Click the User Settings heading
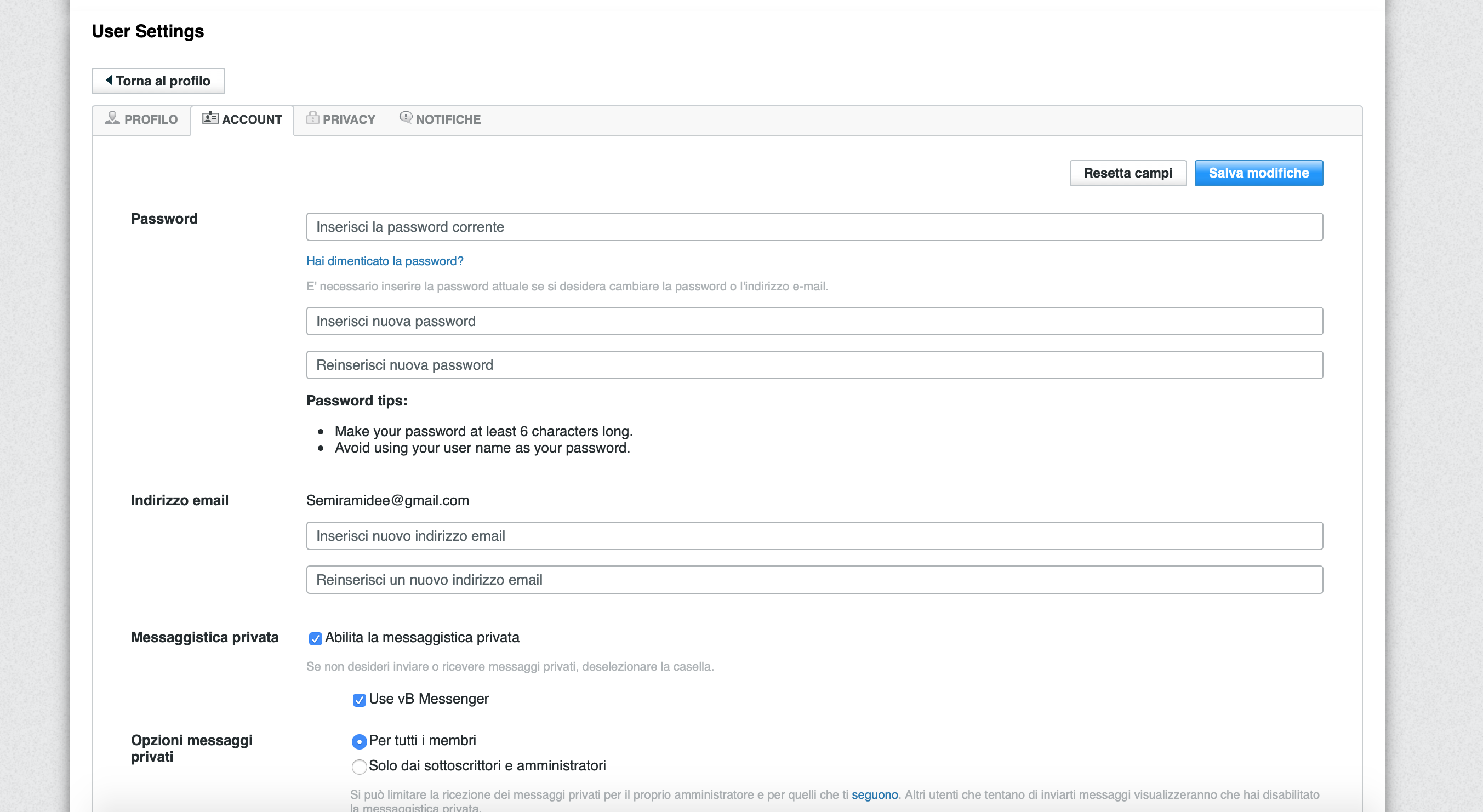 [148, 31]
